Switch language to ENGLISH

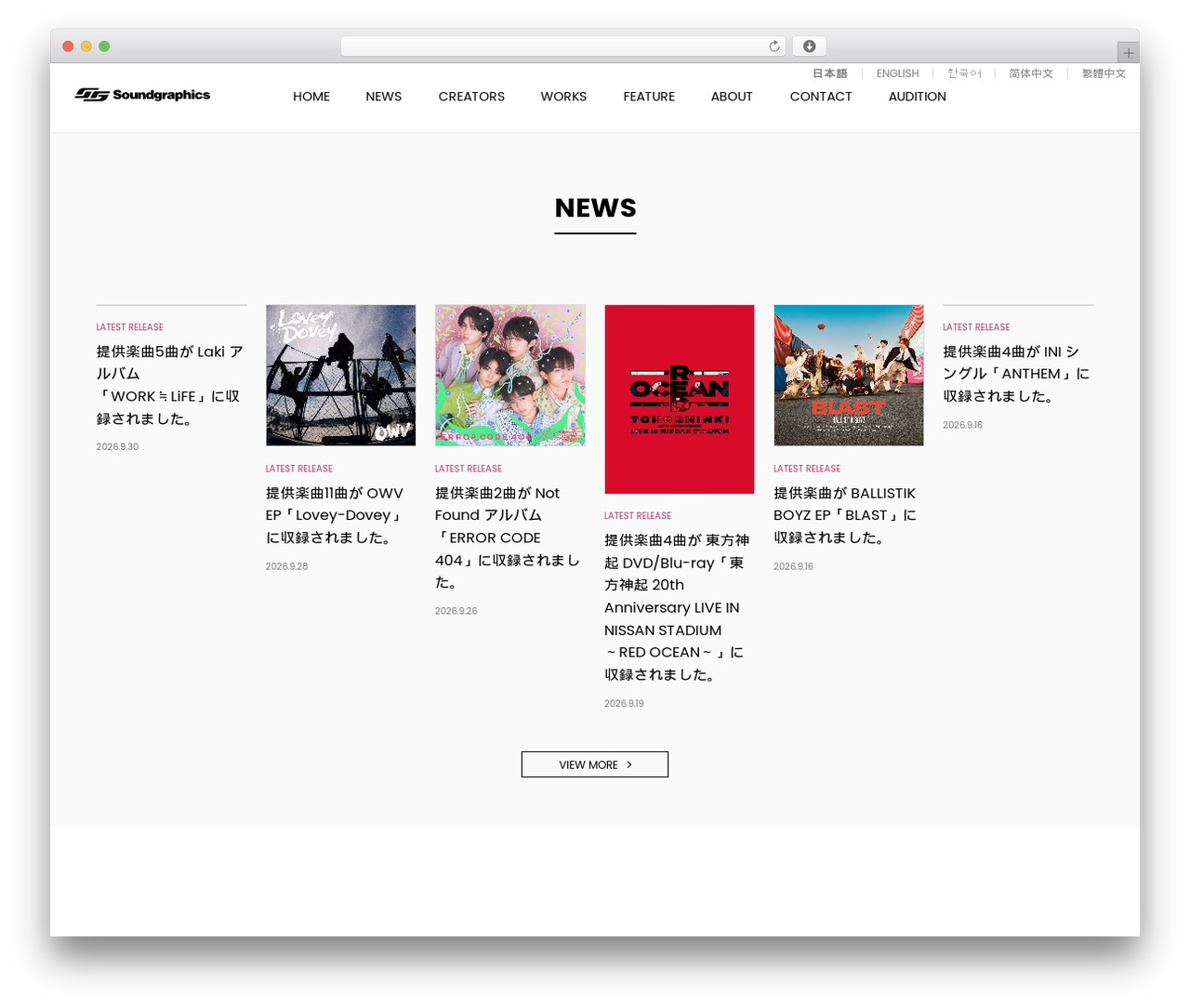point(897,73)
